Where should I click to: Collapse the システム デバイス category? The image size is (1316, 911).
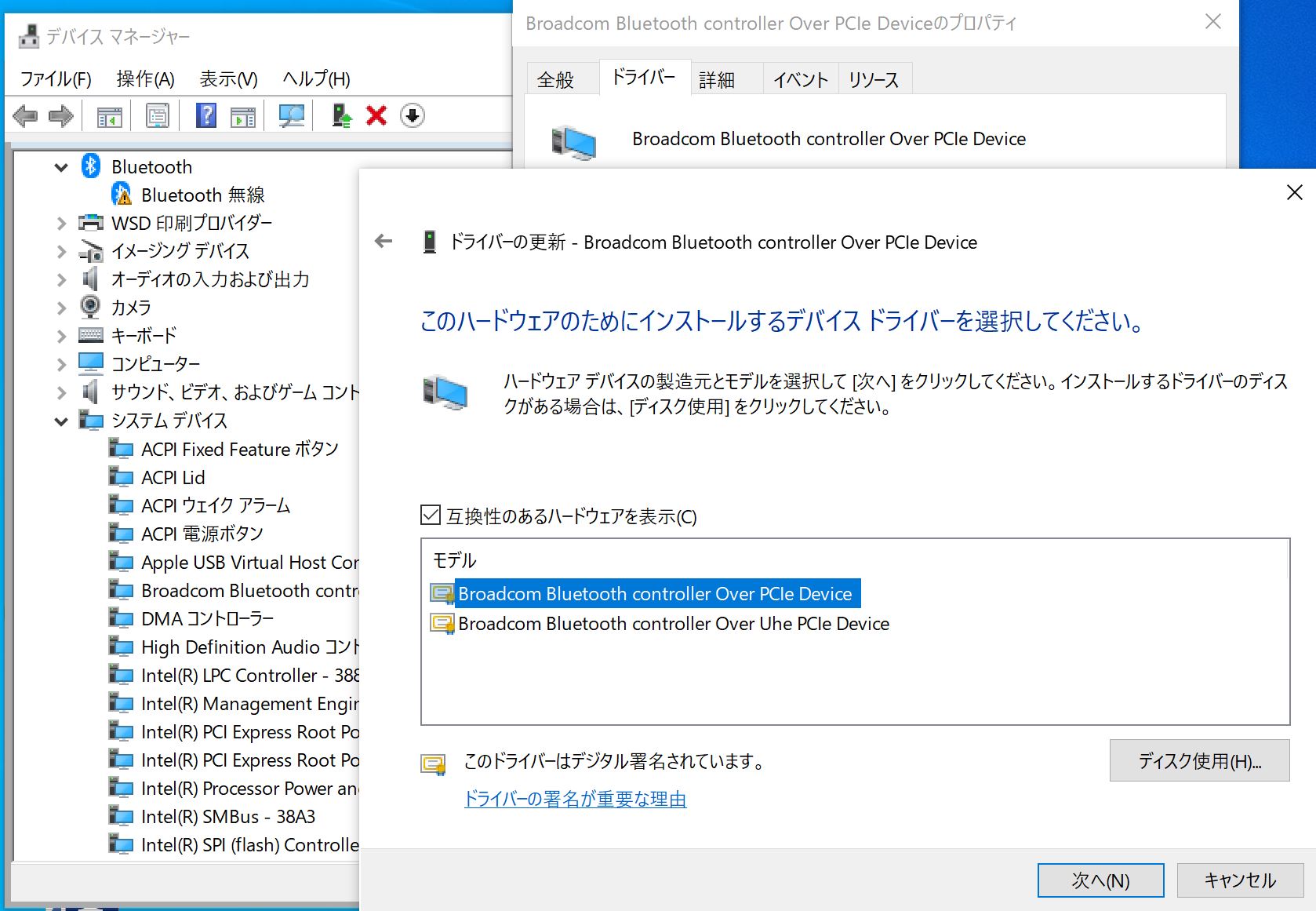pos(61,421)
